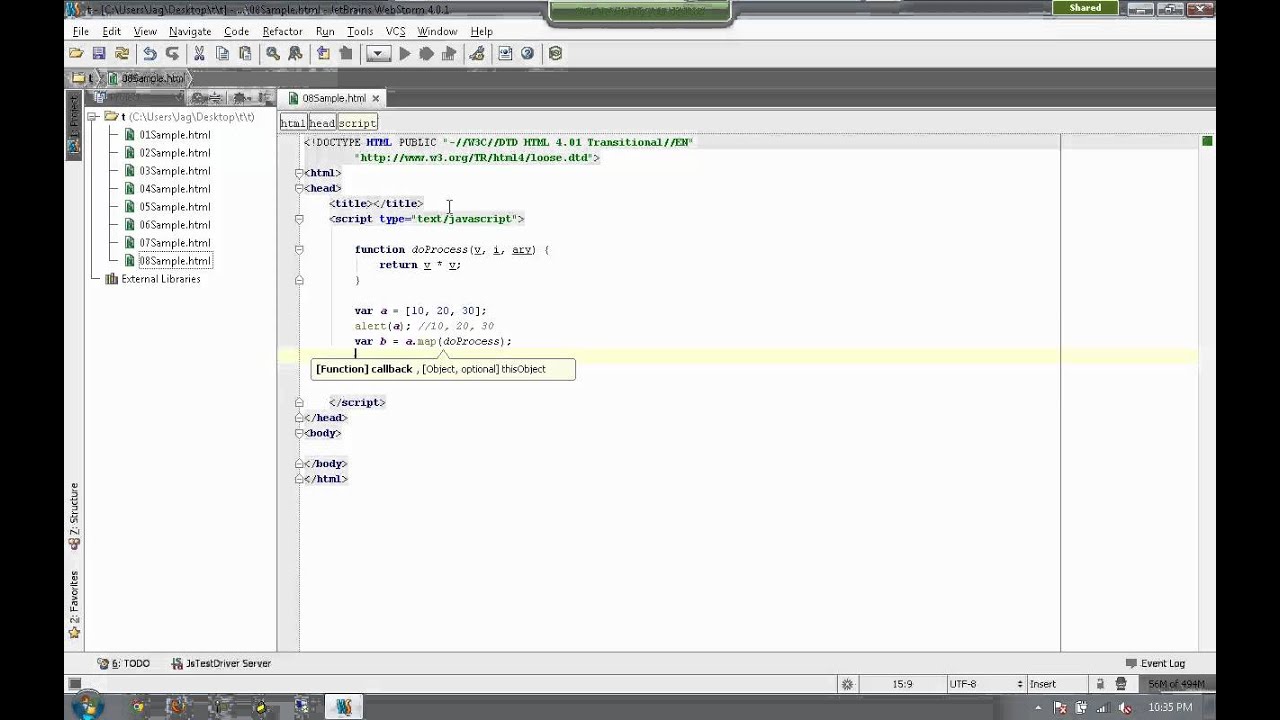Click the head breadcrumb tag
This screenshot has height=720, width=1280.
(322, 123)
